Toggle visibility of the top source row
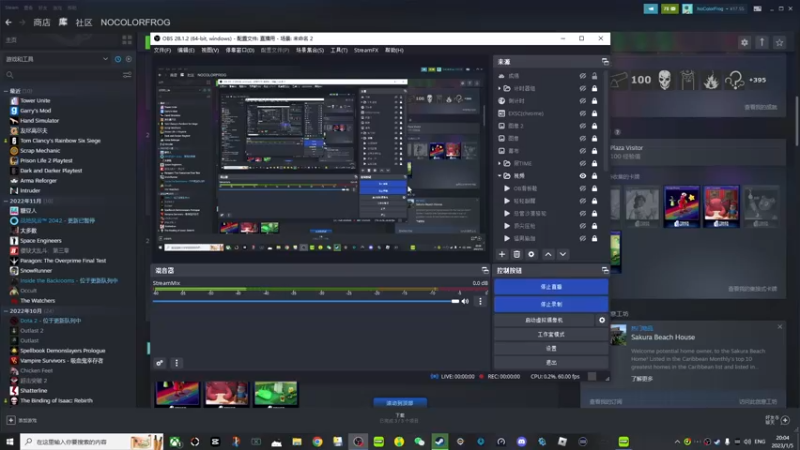 (582, 76)
